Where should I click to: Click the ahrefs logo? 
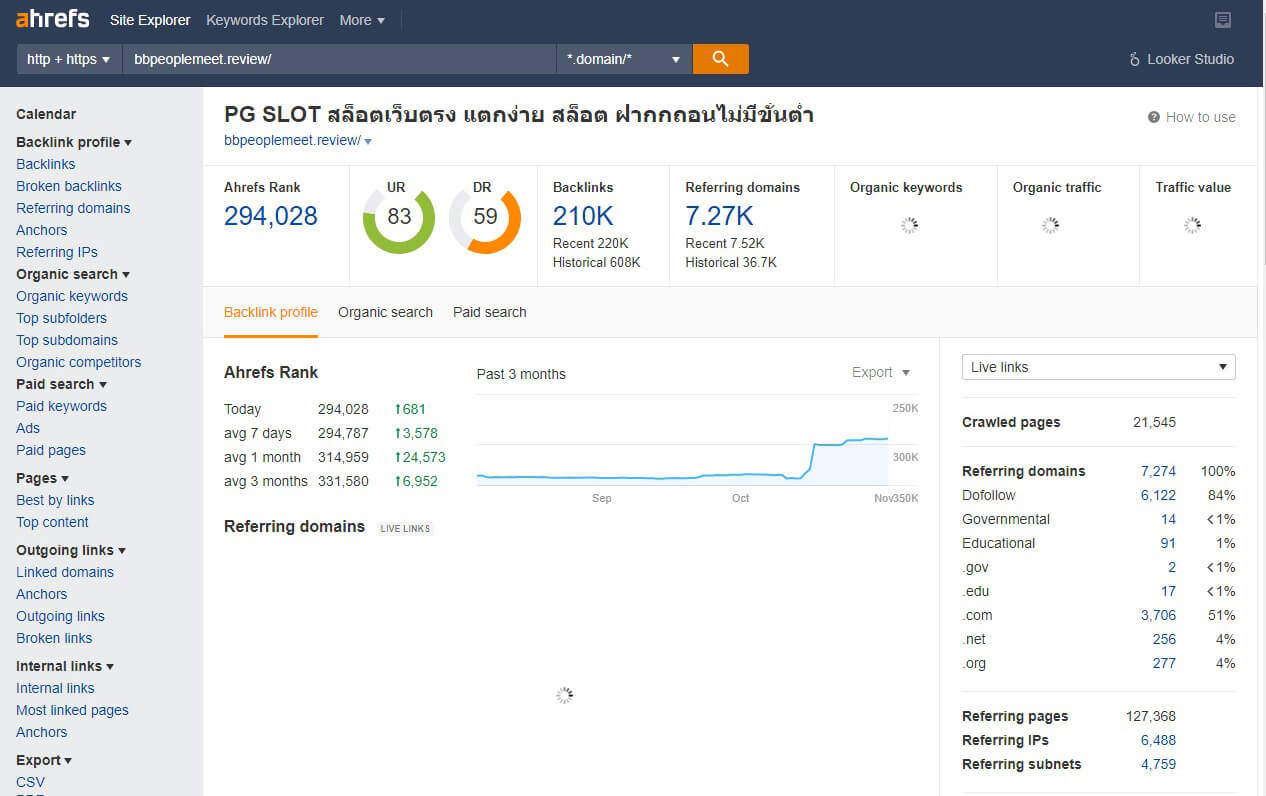click(53, 19)
